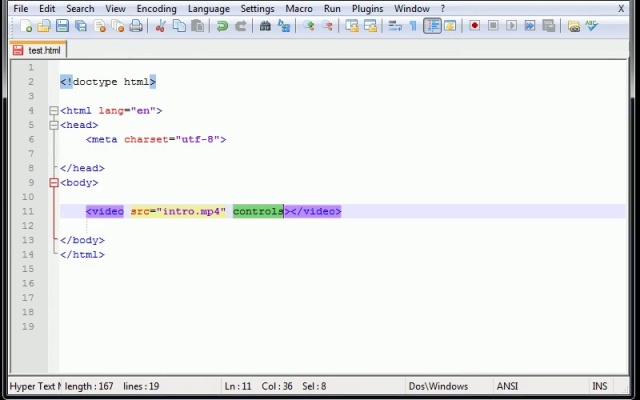Click 'Ln : 11' status bar entry
The image size is (640, 400).
[x=238, y=386]
